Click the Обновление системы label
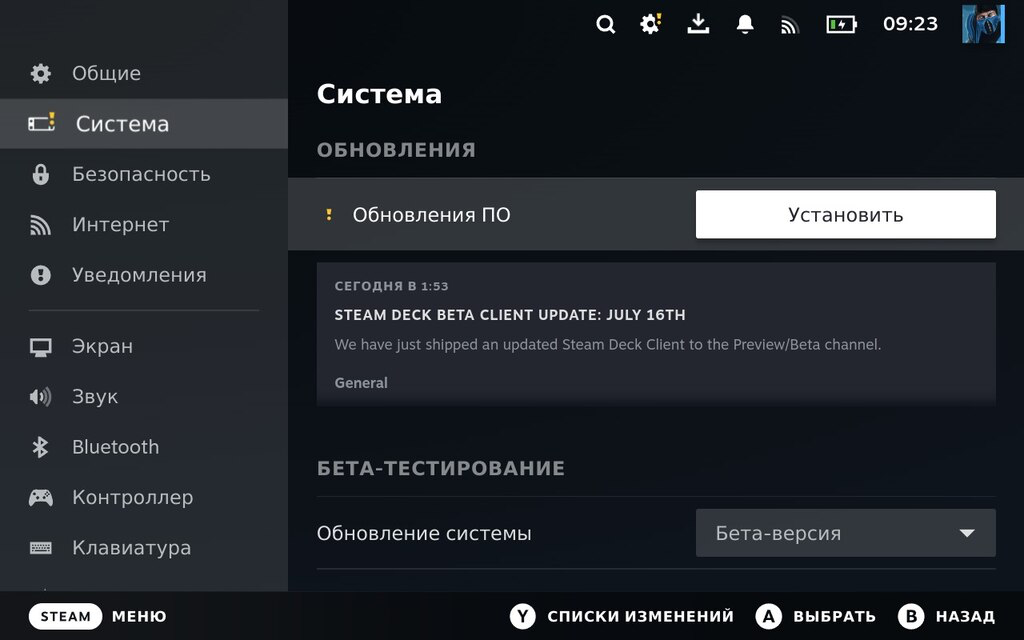 [x=424, y=534]
